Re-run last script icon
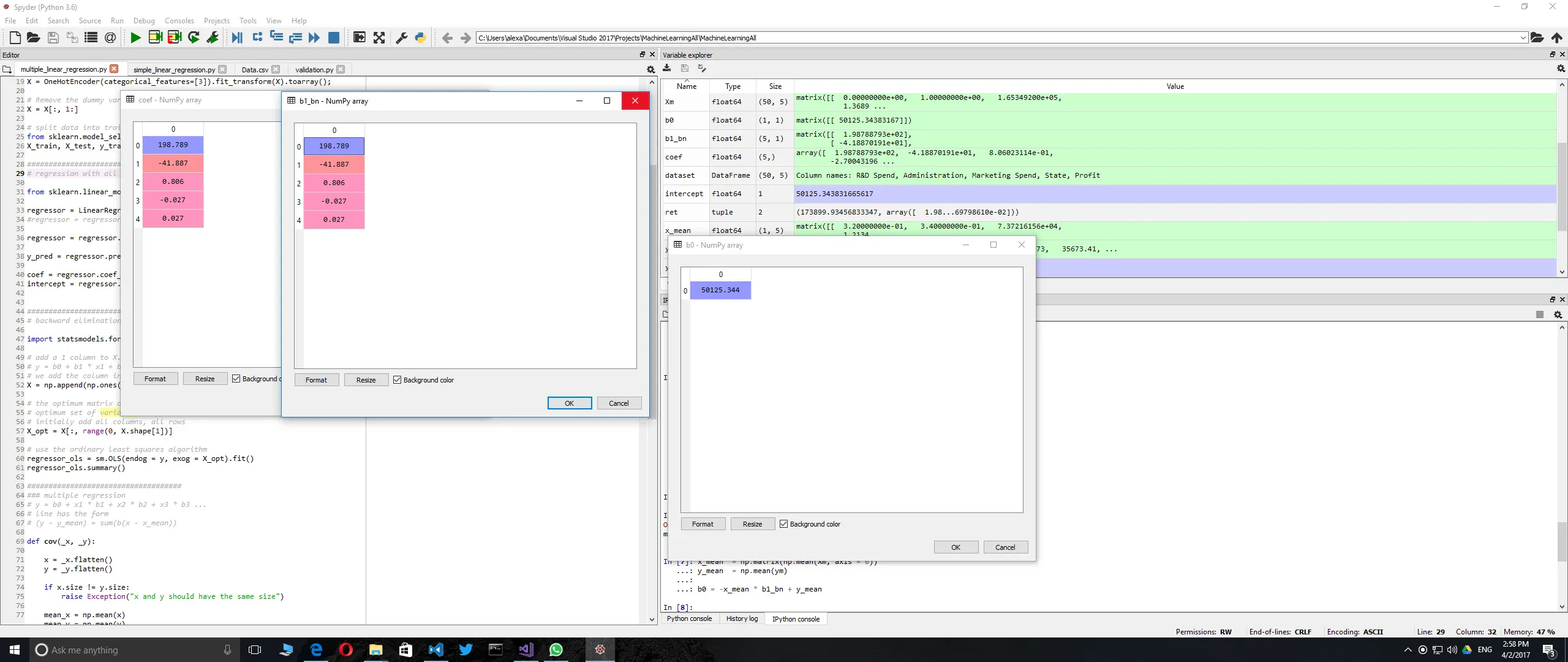This screenshot has width=1568, height=662. [194, 37]
